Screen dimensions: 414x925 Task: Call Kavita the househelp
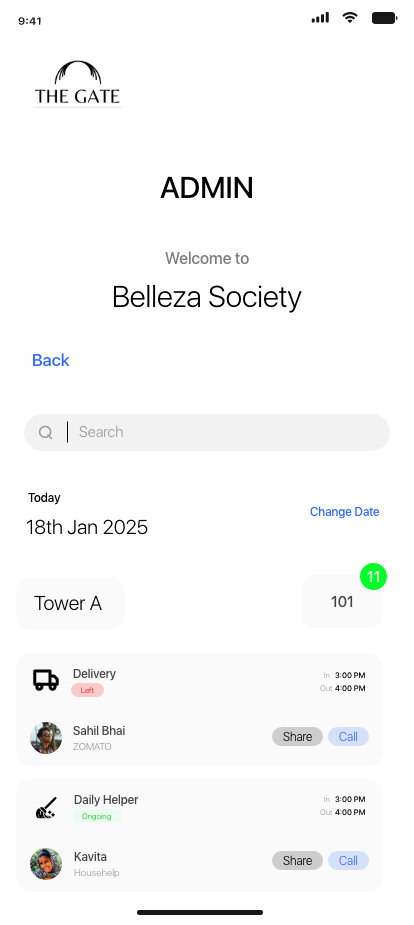click(349, 861)
